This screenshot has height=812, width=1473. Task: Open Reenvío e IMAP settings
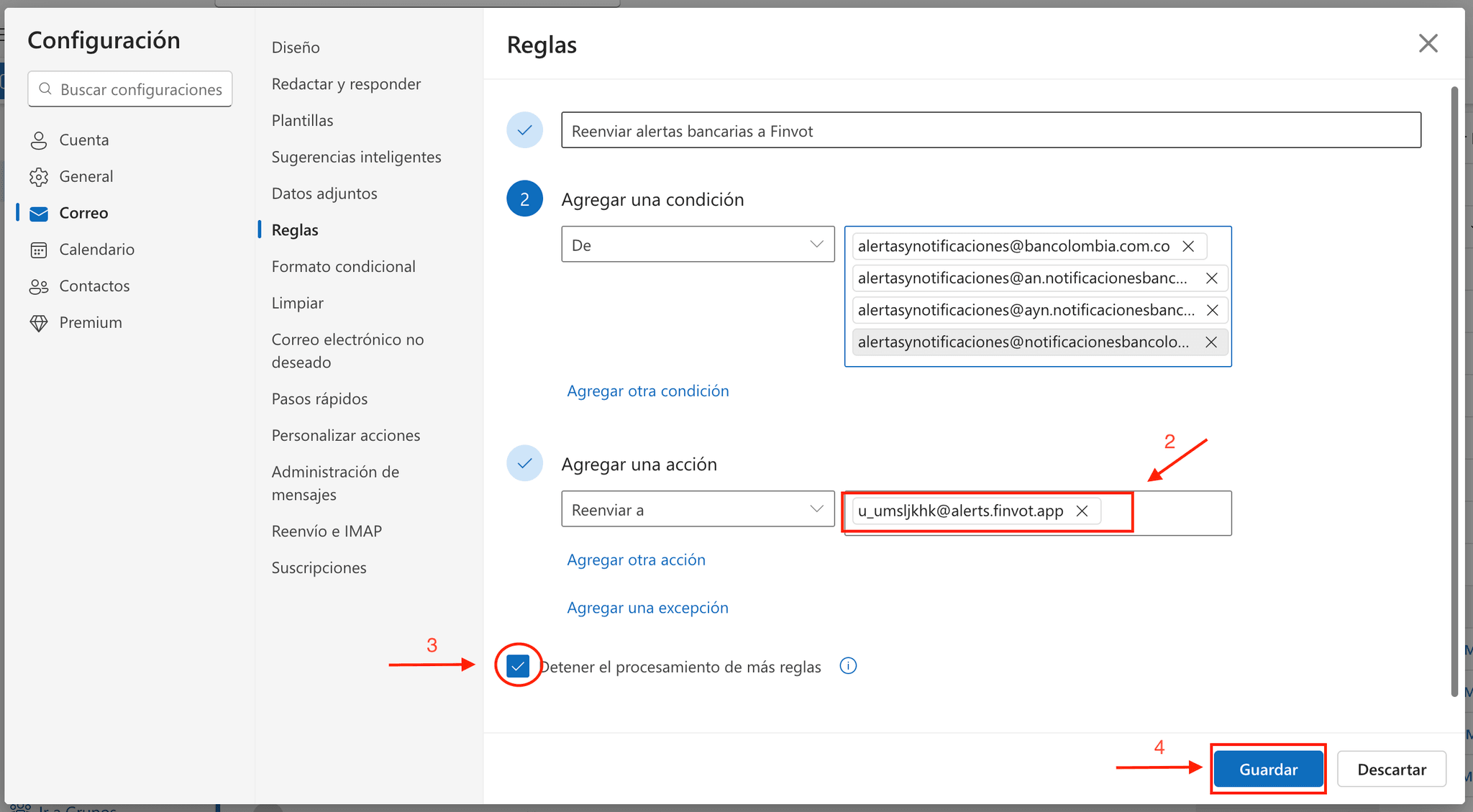pos(327,532)
